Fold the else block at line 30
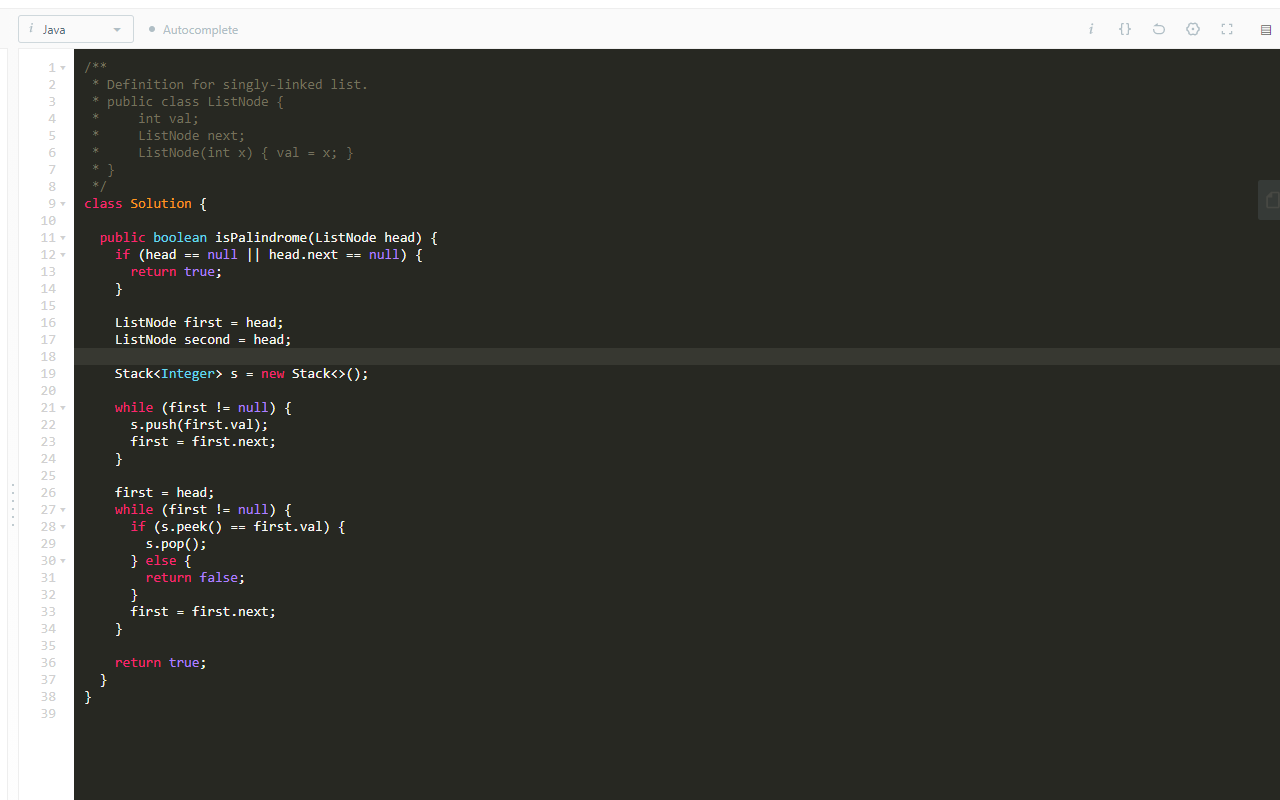 coord(63,561)
